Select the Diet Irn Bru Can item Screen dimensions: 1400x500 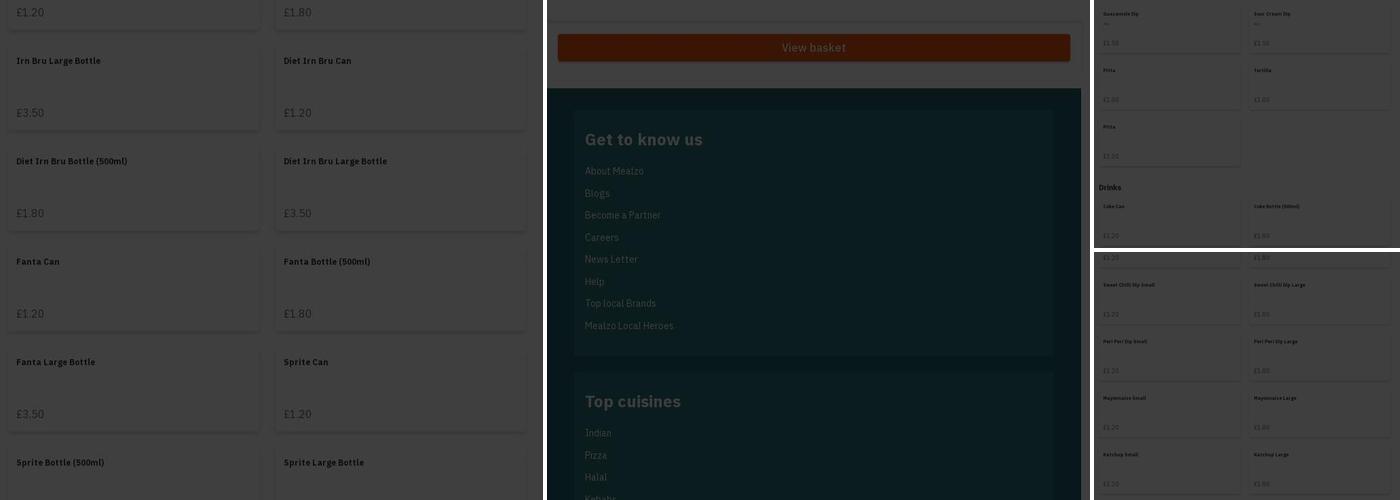[400, 87]
